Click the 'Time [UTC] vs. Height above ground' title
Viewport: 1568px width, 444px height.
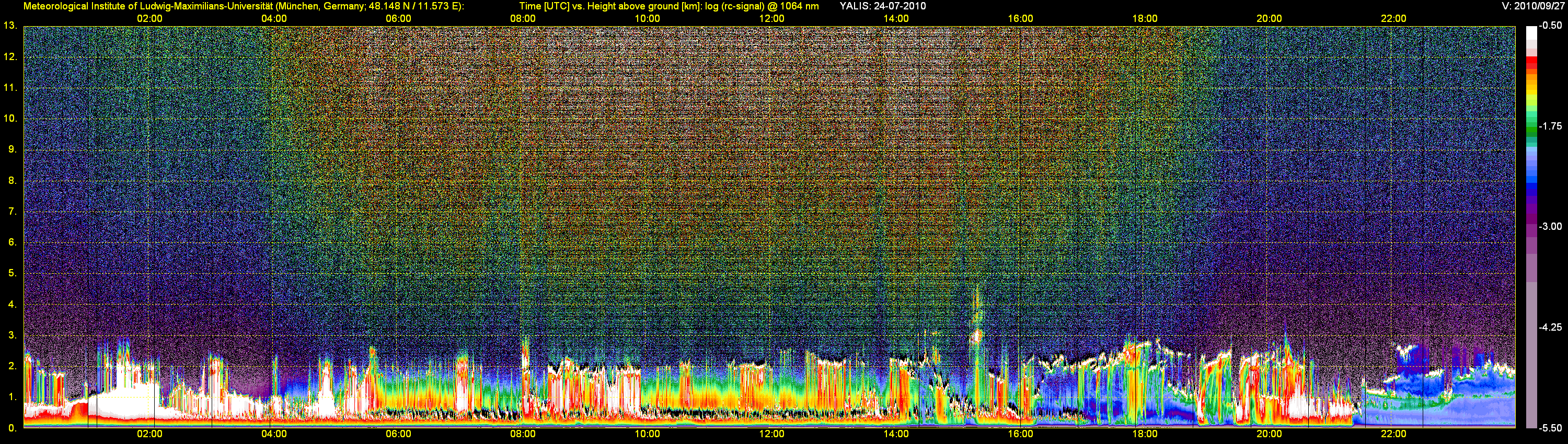[x=669, y=6]
